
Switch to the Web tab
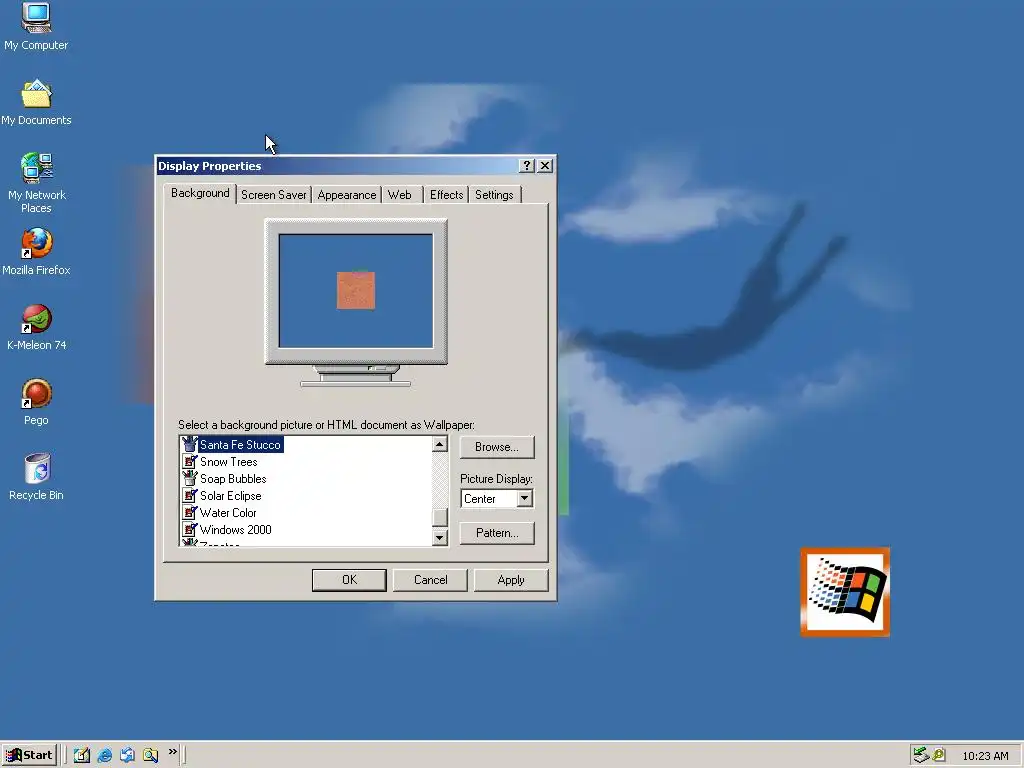(x=400, y=195)
